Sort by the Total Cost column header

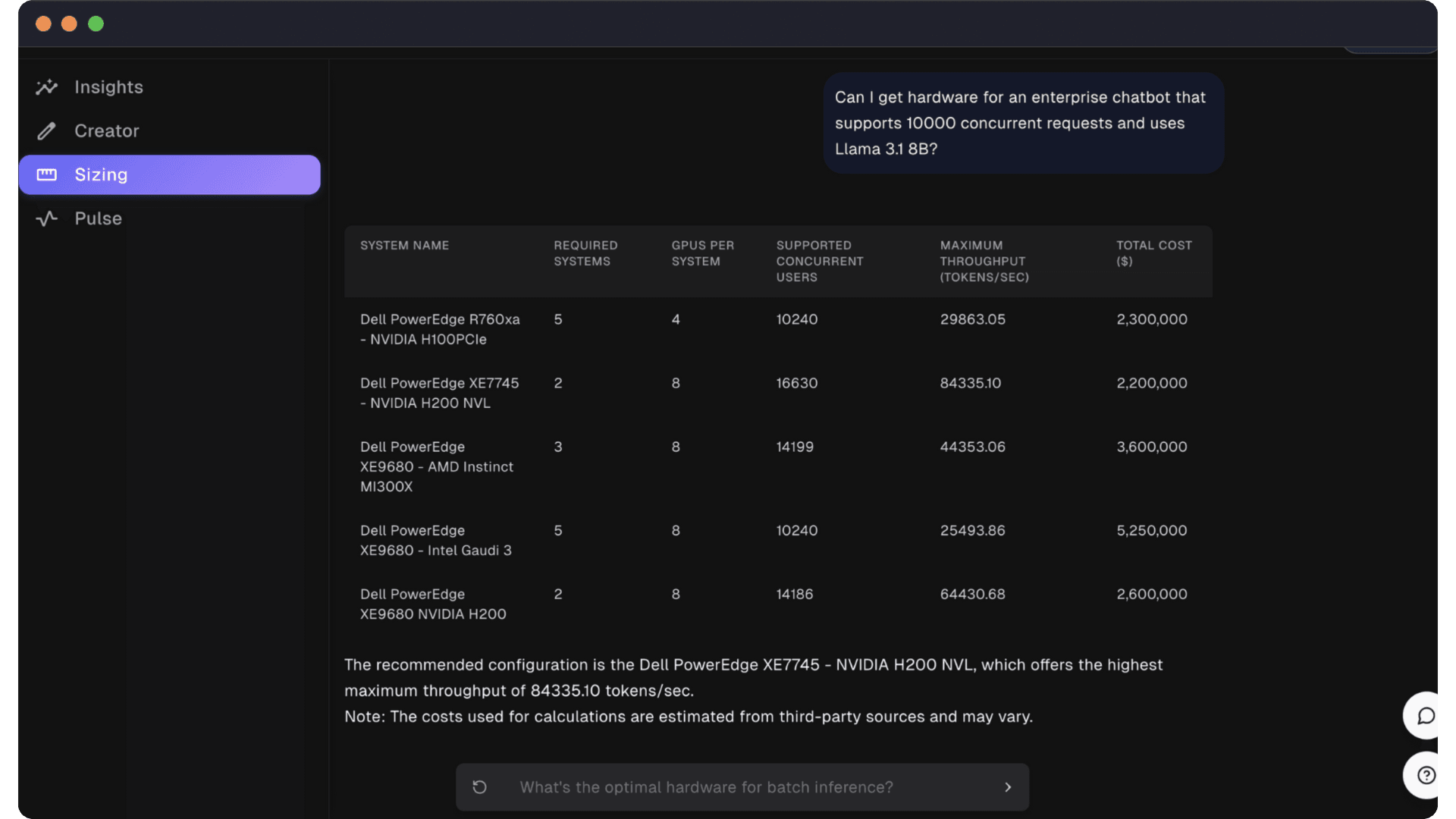(1153, 253)
